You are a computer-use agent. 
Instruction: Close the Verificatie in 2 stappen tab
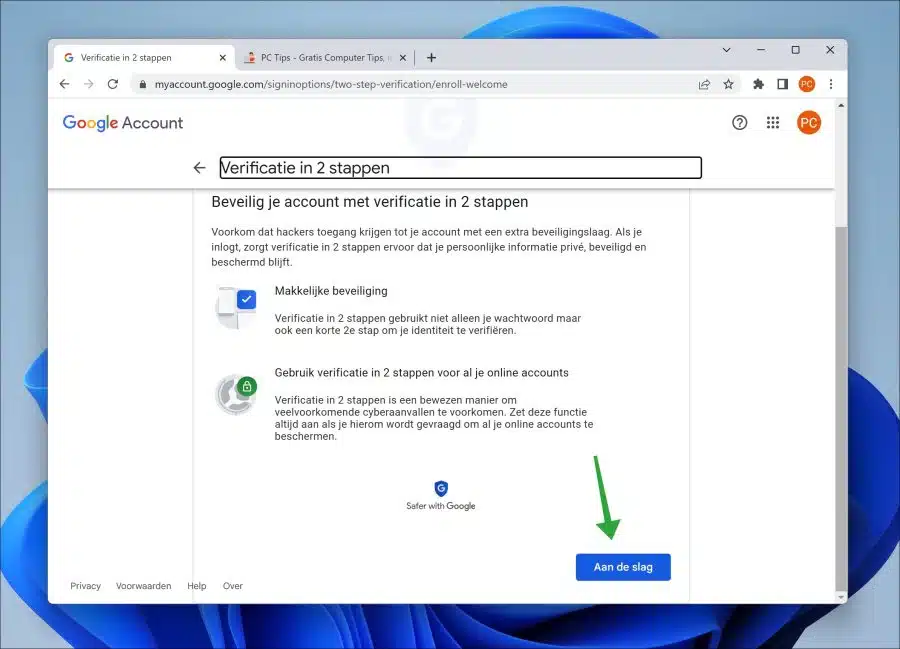pos(223,57)
